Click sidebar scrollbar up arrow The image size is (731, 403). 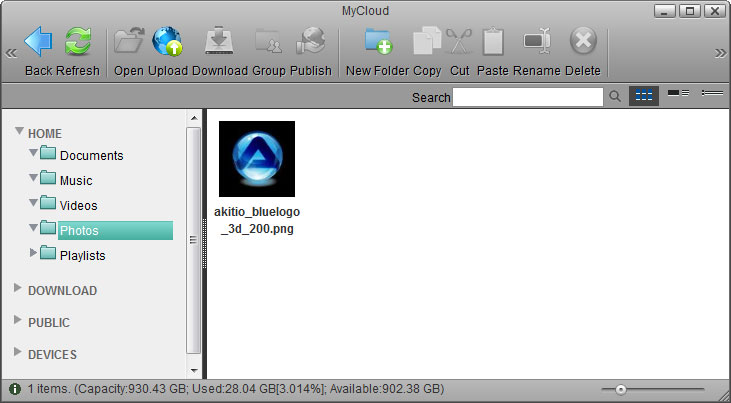click(194, 118)
